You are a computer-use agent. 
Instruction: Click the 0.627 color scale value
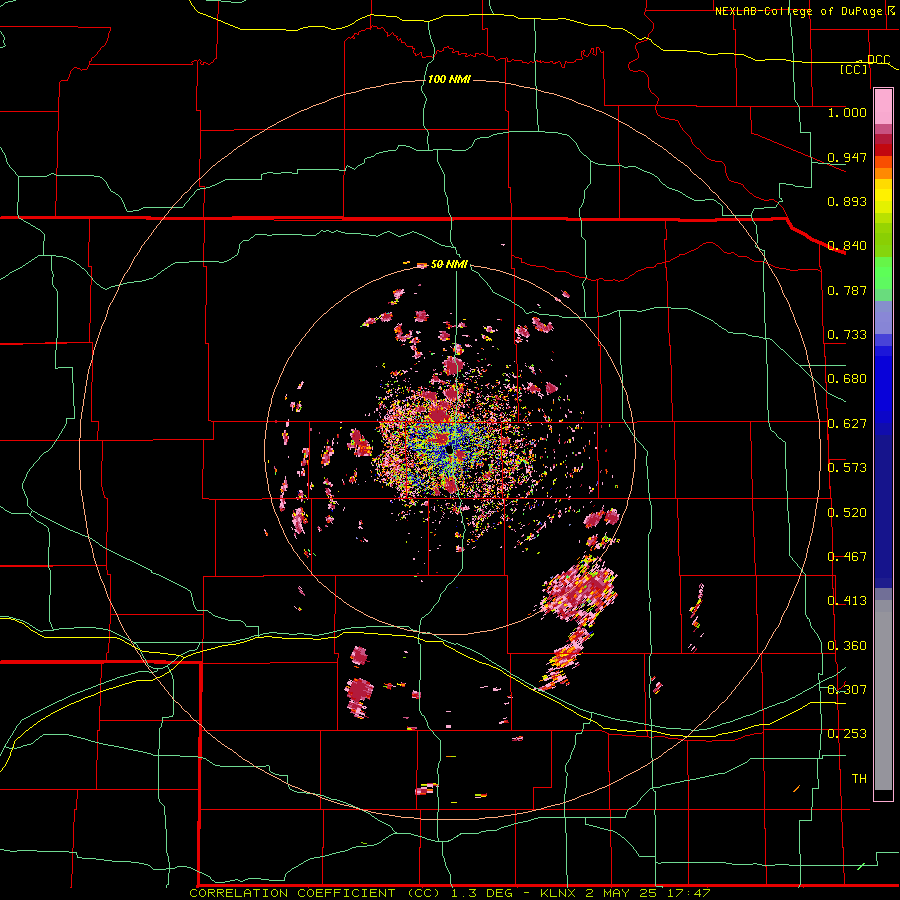847,424
